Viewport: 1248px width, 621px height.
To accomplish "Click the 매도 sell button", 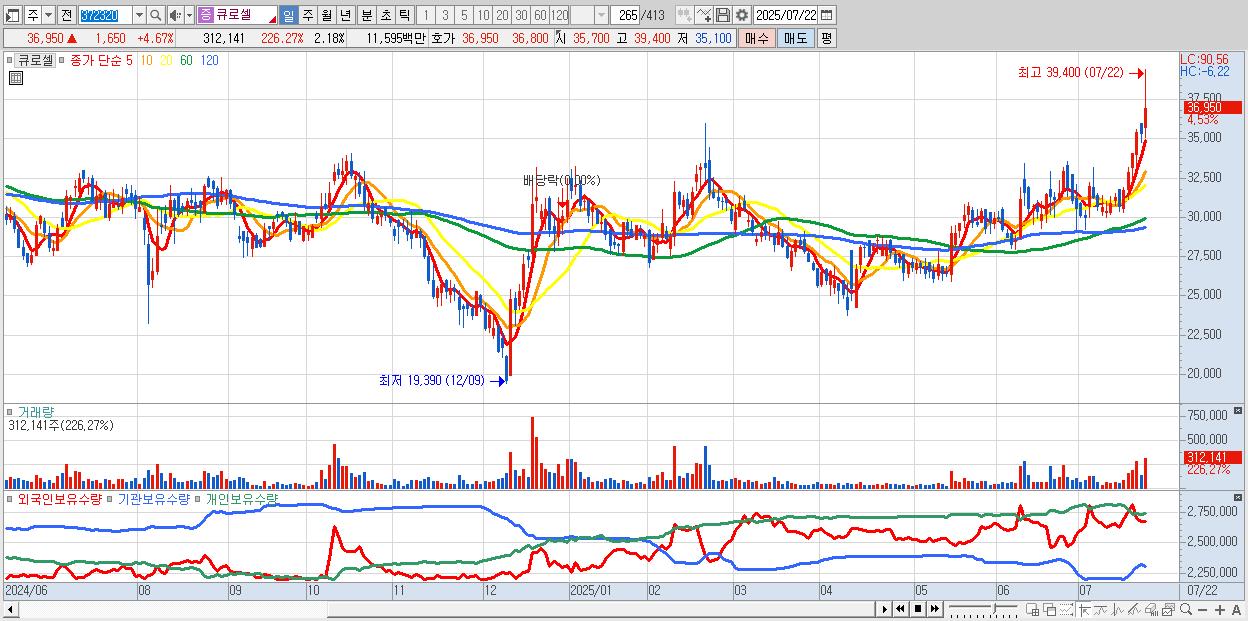I will (796, 38).
